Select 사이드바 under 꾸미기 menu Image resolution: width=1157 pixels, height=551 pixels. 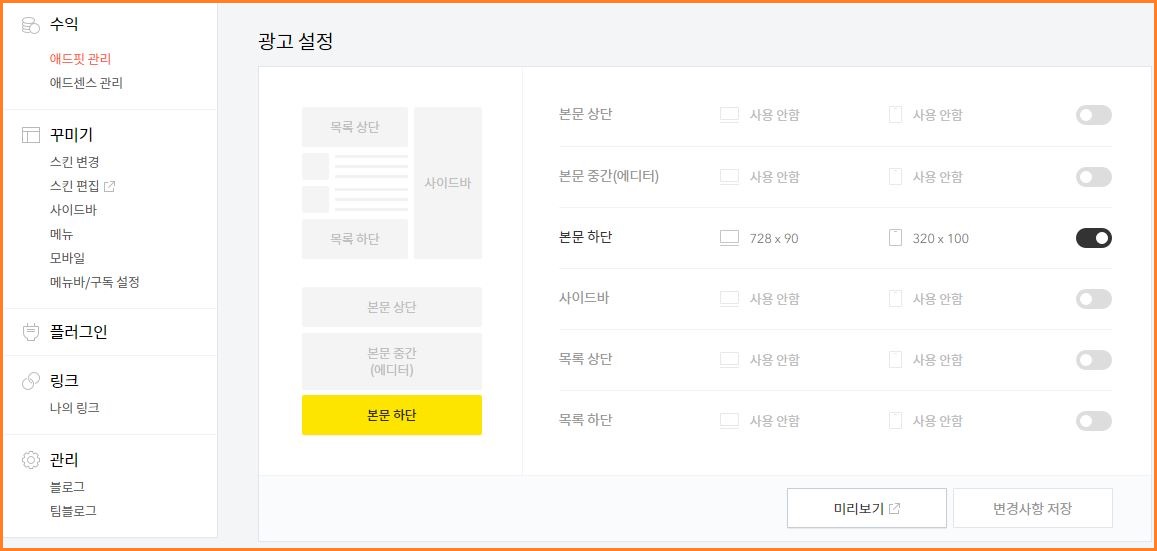73,210
